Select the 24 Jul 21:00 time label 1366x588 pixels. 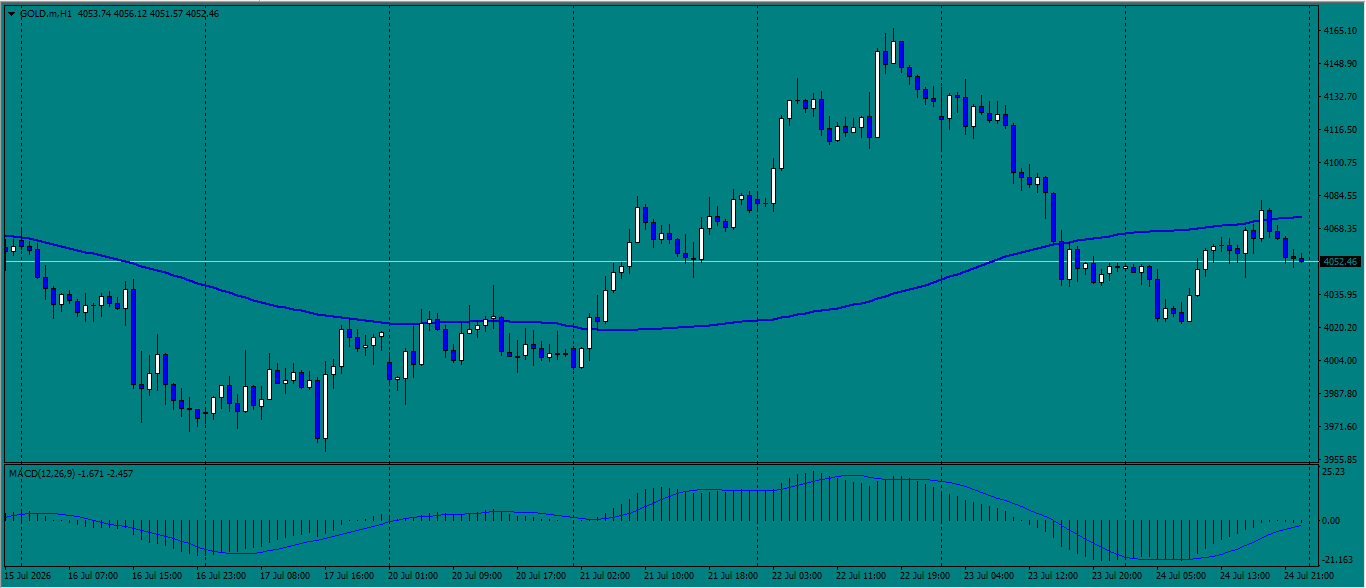[1310, 577]
